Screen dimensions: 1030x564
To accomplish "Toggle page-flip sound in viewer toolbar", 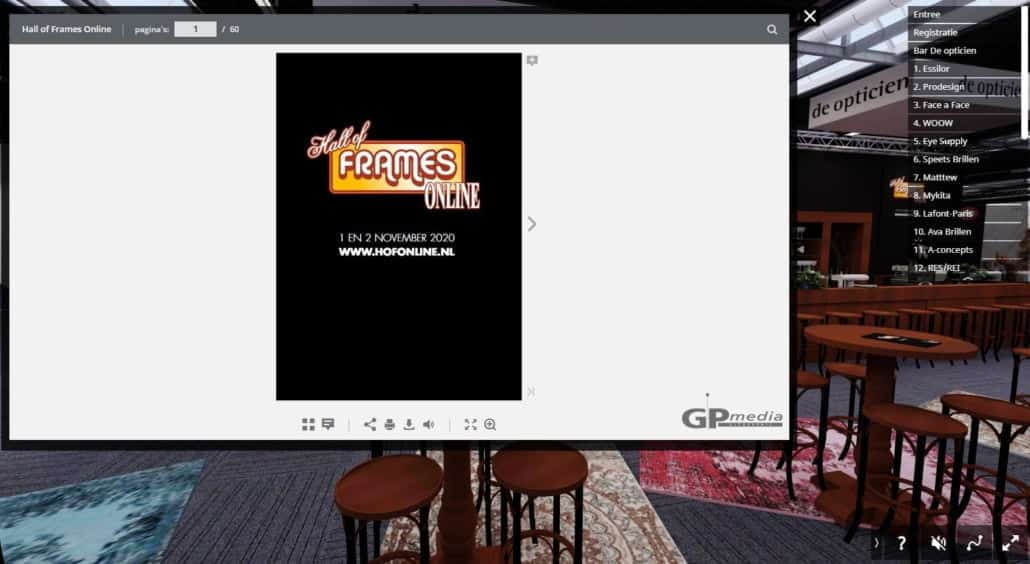I will point(428,425).
